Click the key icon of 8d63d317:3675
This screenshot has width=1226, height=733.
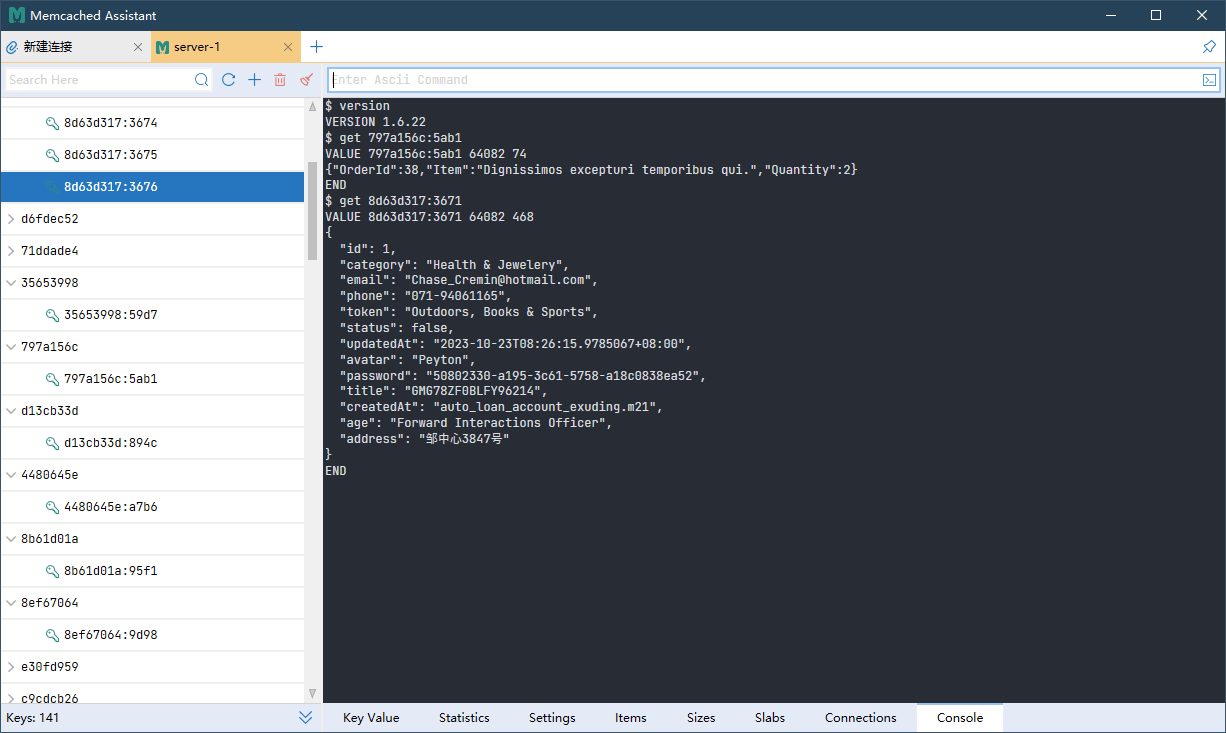pos(53,155)
